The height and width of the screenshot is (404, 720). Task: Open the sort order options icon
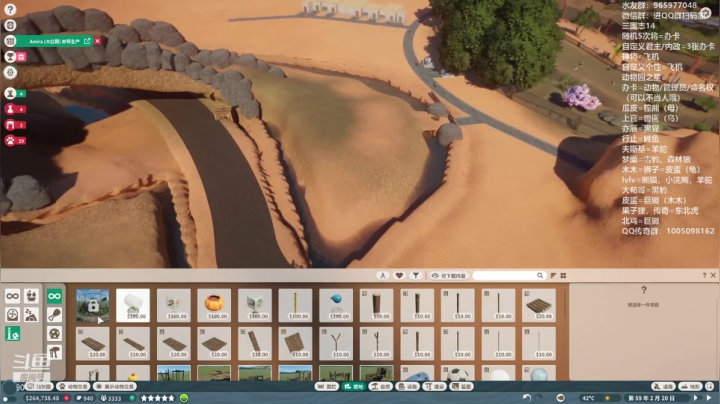click(x=553, y=275)
